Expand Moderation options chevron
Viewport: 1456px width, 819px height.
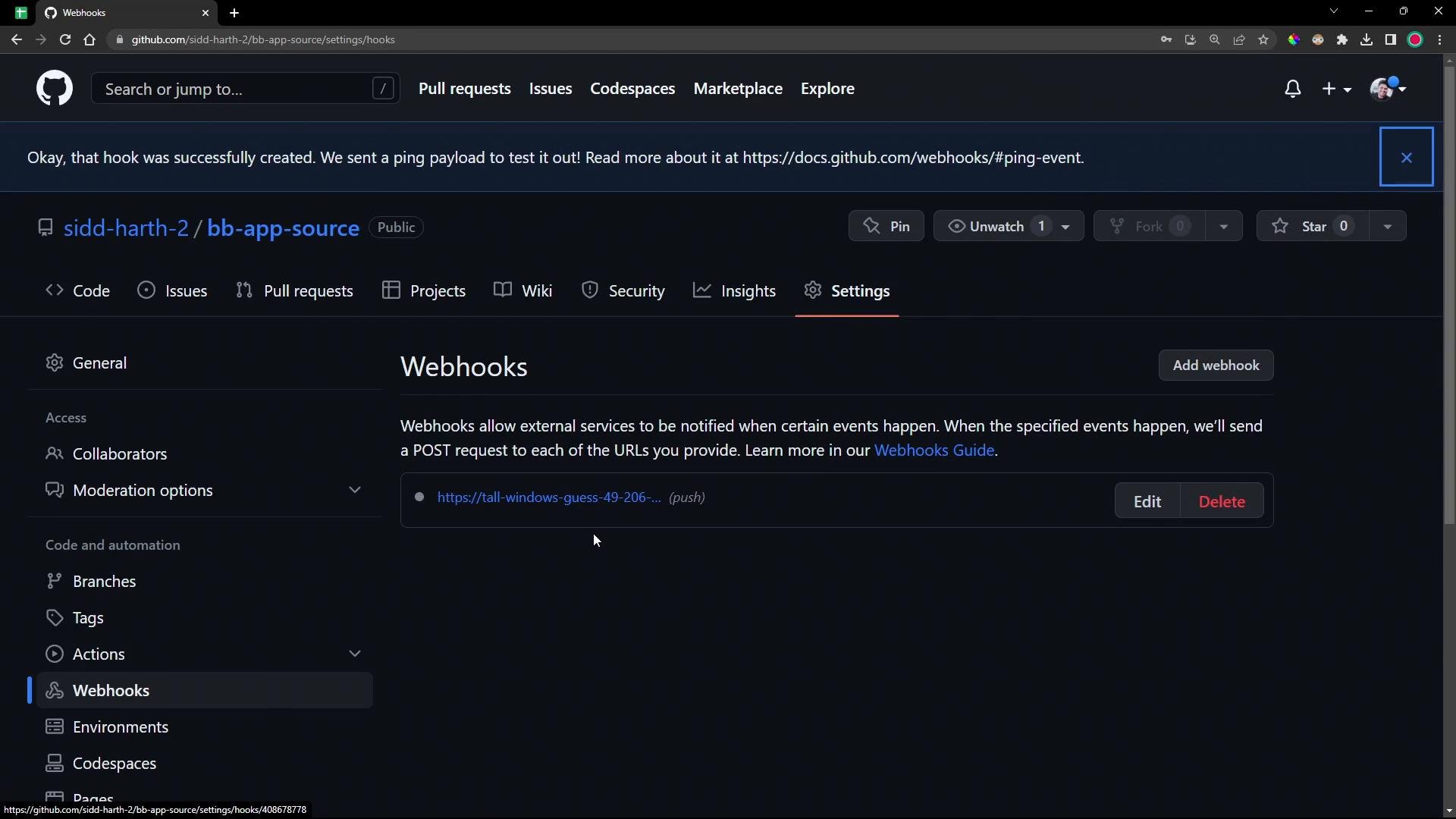(354, 490)
